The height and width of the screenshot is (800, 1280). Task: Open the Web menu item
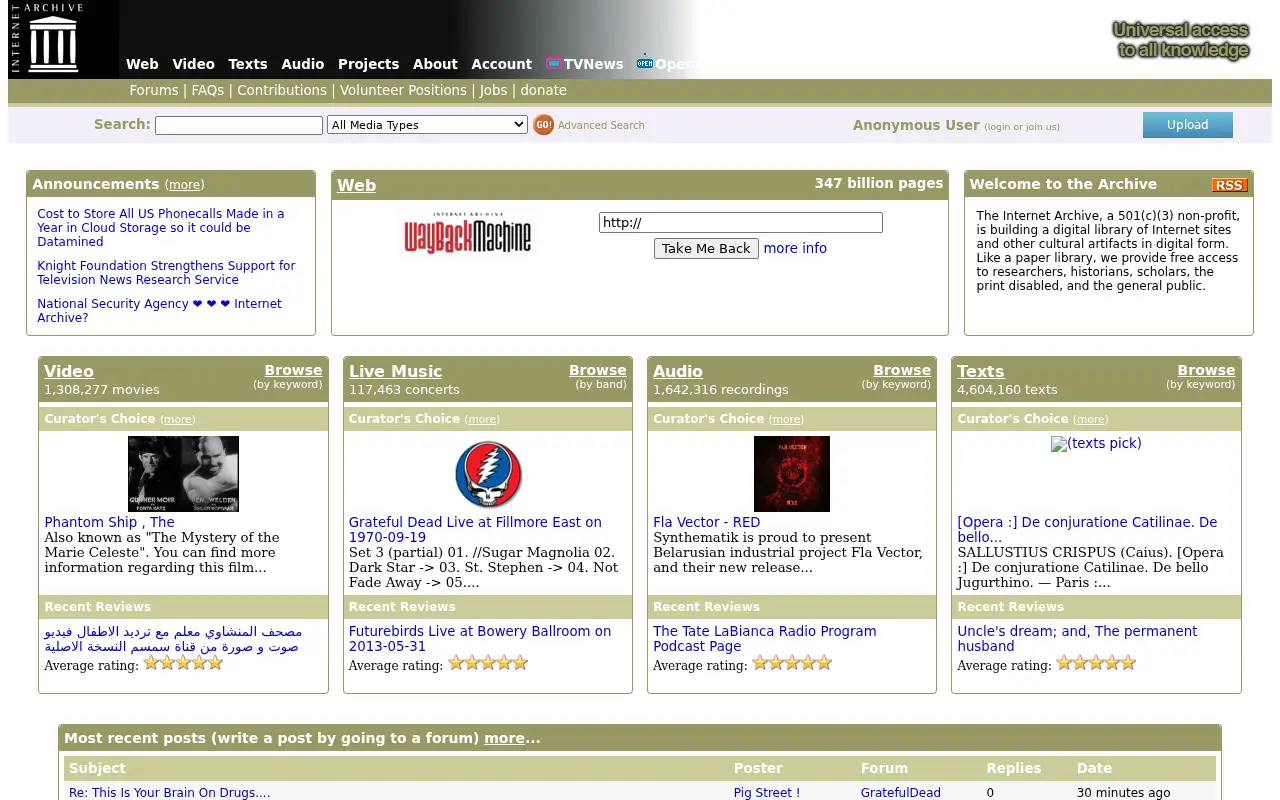tap(142, 64)
